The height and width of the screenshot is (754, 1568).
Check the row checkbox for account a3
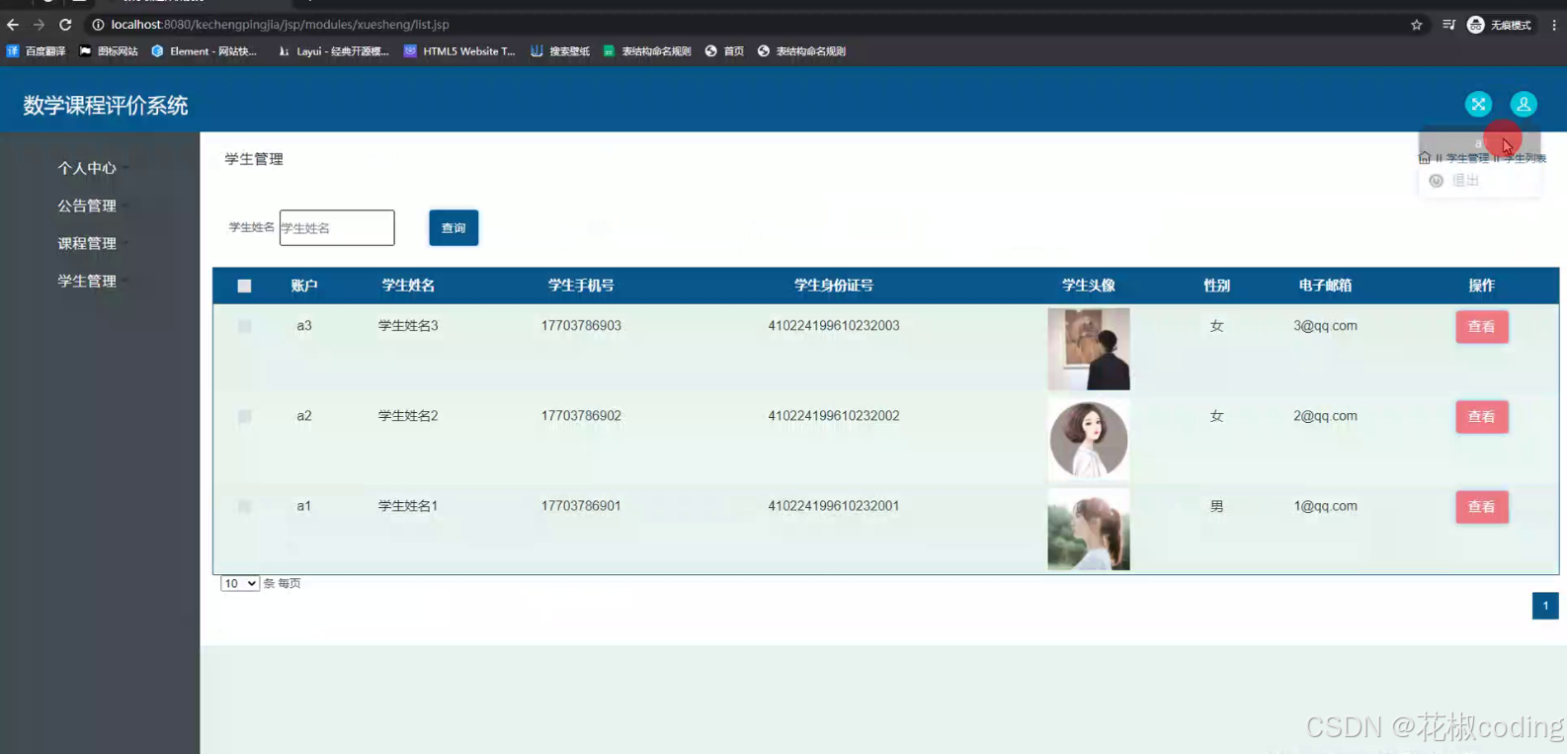(x=244, y=326)
